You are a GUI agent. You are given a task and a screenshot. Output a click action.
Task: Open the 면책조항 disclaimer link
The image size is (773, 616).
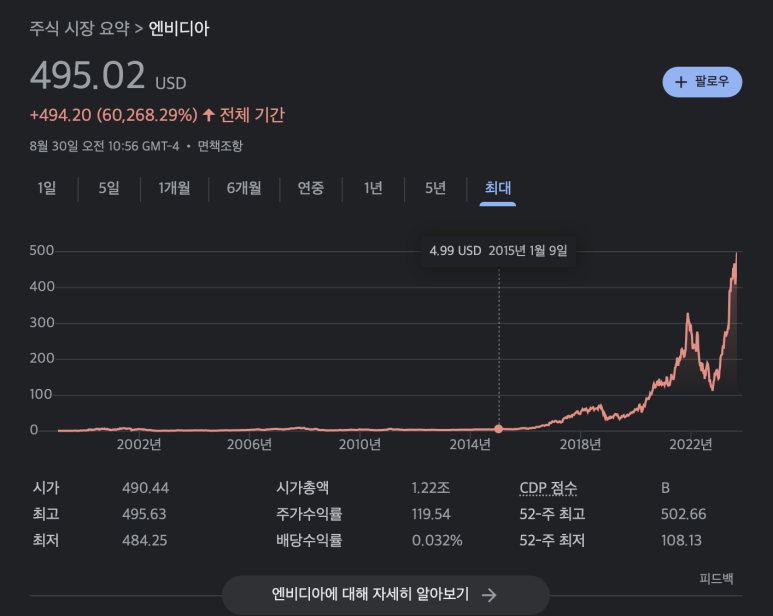click(x=220, y=146)
